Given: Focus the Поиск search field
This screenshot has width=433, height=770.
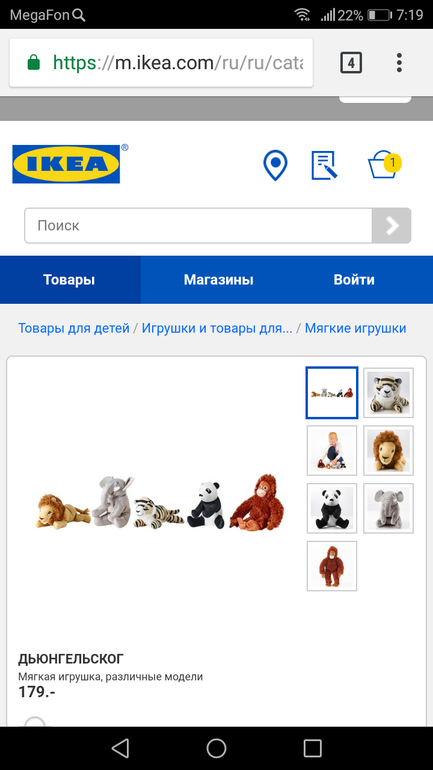Looking at the screenshot, I should click(198, 225).
